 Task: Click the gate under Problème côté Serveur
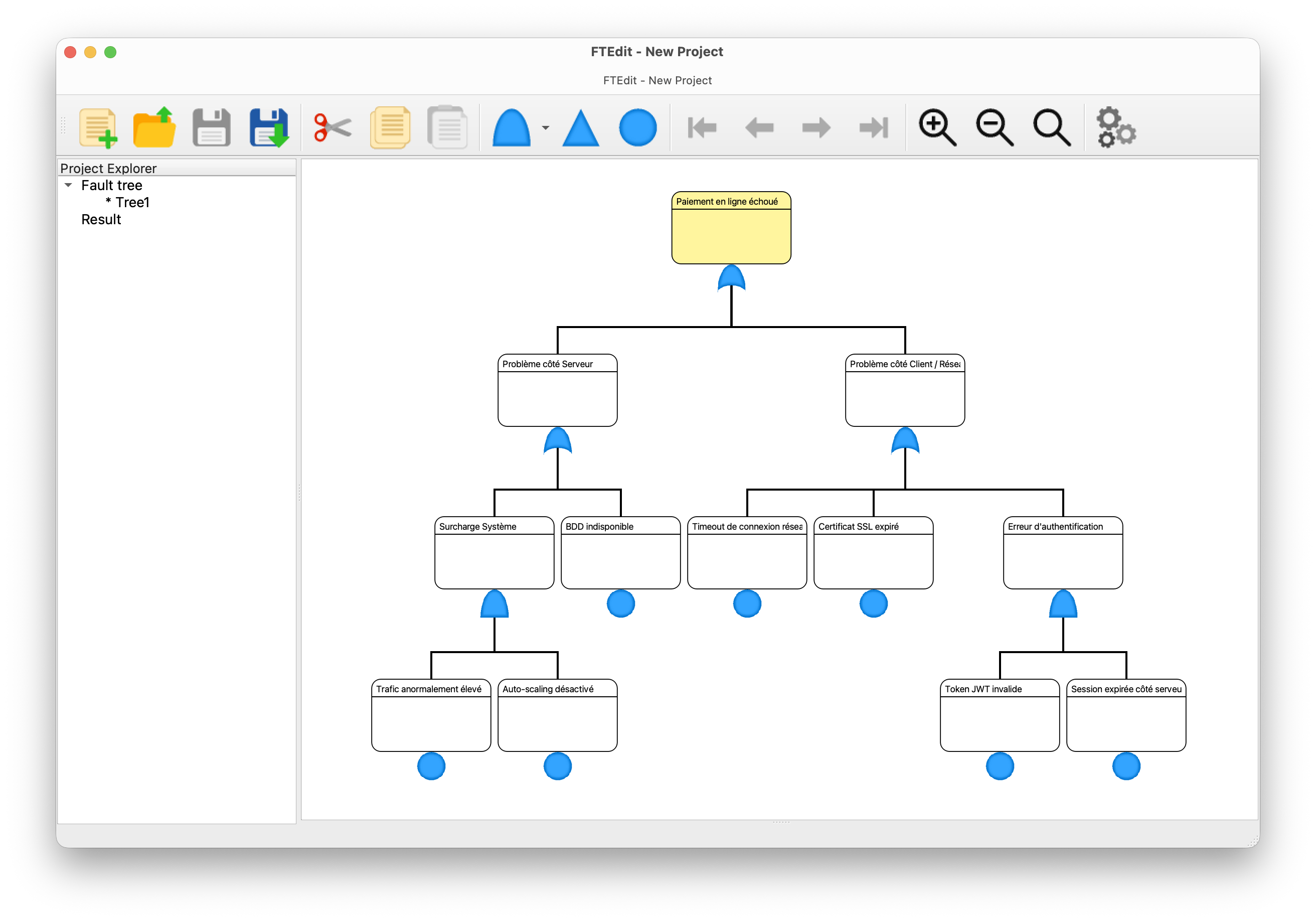pyautogui.click(x=558, y=441)
